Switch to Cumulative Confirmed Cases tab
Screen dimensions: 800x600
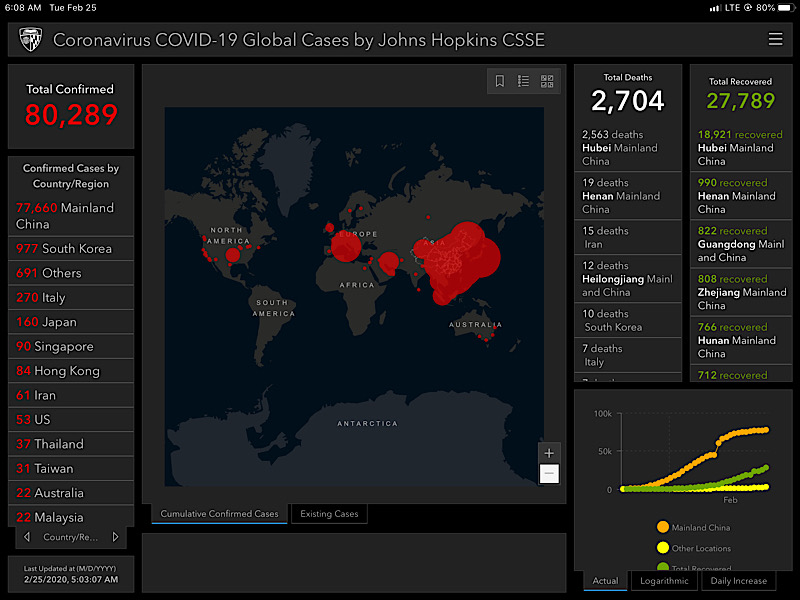219,514
